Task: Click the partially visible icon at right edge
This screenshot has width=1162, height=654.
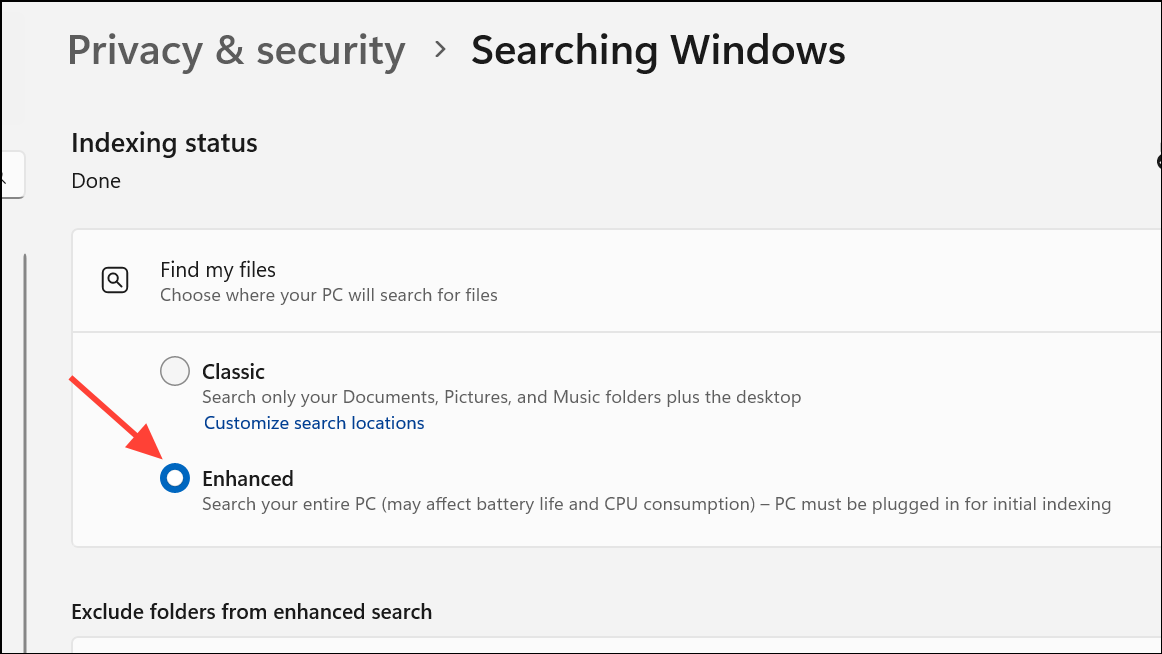Action: point(1158,161)
